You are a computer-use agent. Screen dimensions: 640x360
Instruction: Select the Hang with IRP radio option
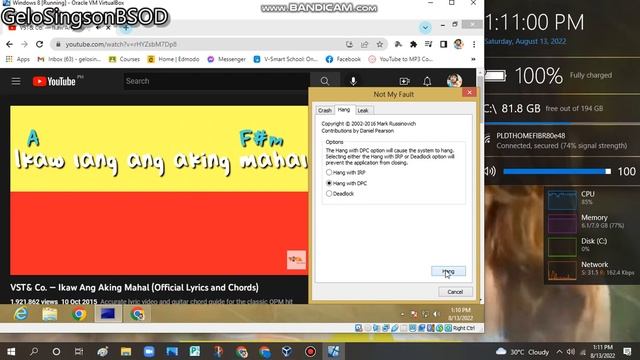pyautogui.click(x=346, y=172)
